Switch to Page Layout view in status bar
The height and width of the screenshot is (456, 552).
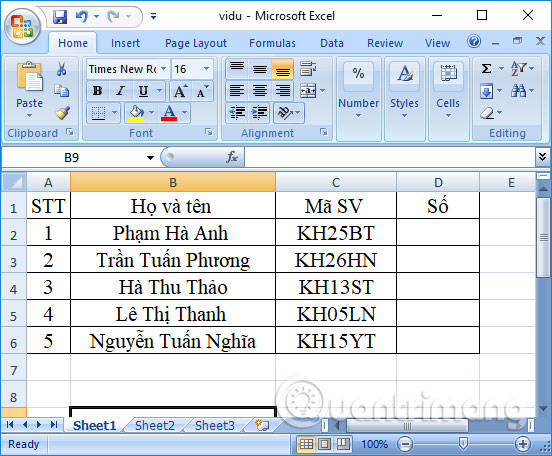point(325,444)
